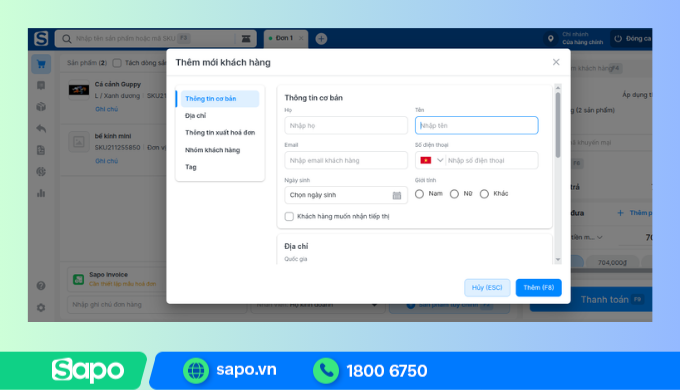This screenshot has width=680, height=390.
Task: Click the scrollbar up arrow in dialog
Action: click(x=558, y=88)
